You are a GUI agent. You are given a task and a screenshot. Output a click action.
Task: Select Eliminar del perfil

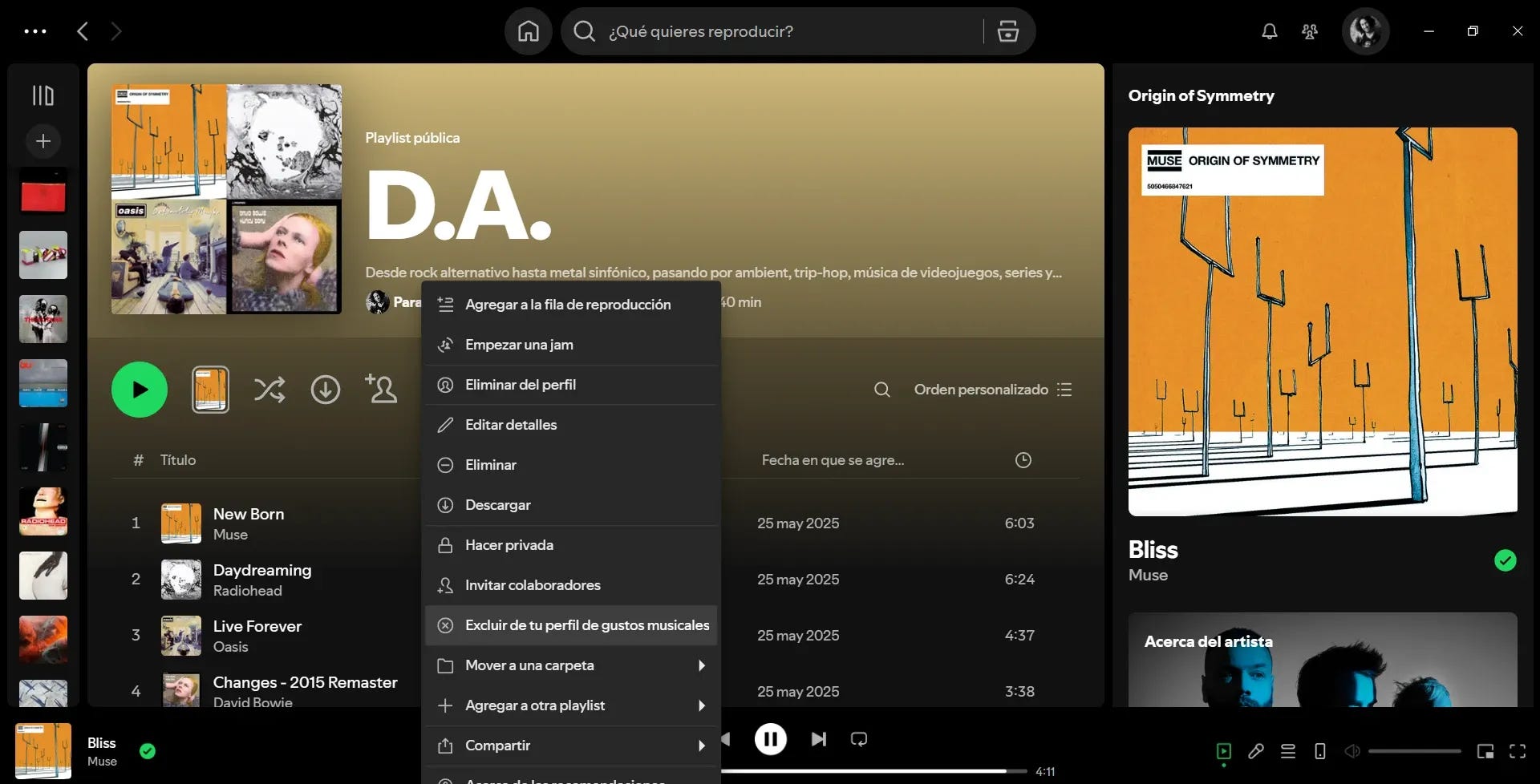[x=570, y=385]
